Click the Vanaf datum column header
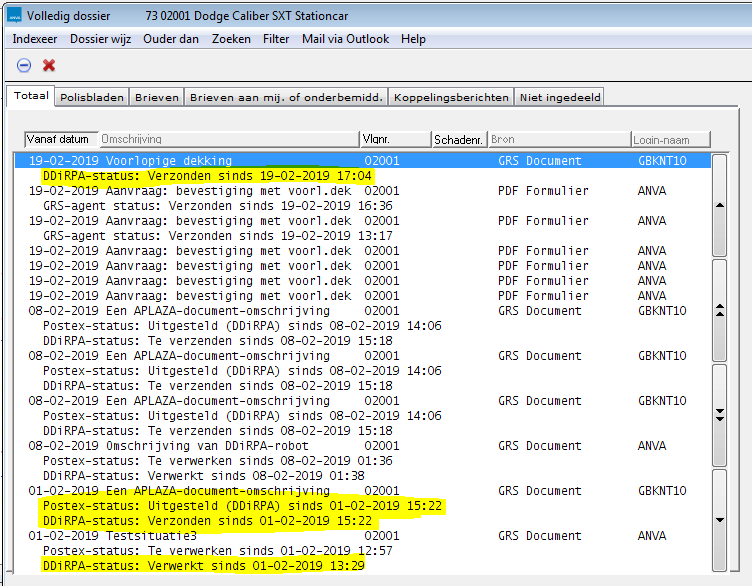This screenshot has height=586, width=752. tap(61, 139)
